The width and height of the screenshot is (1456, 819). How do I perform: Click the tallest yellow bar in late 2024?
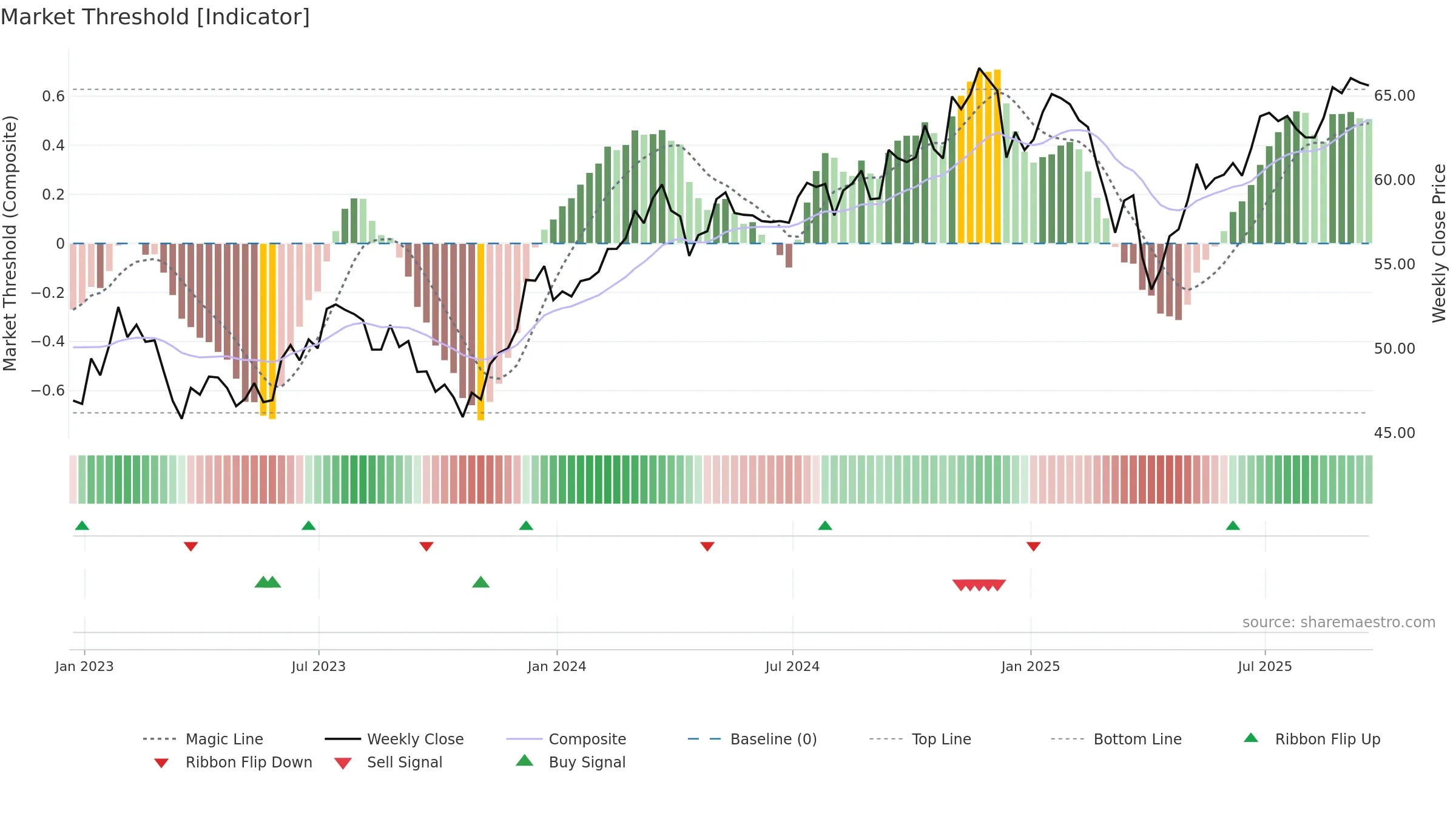pyautogui.click(x=997, y=157)
